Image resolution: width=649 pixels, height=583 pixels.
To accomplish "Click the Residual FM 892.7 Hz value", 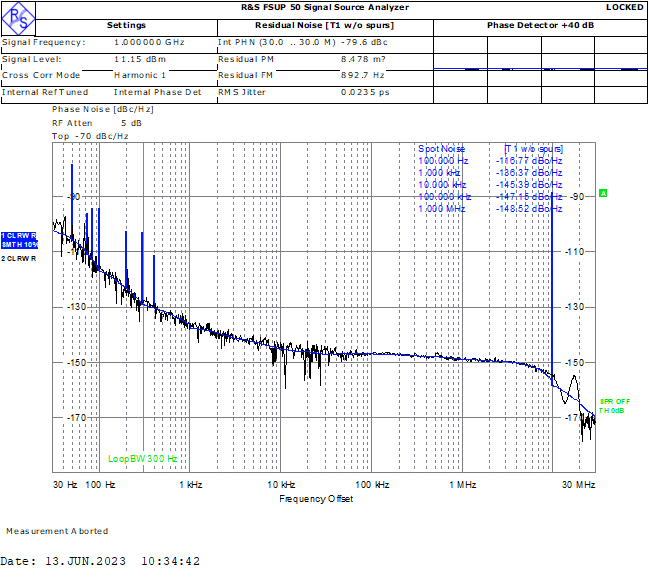I will tap(363, 75).
